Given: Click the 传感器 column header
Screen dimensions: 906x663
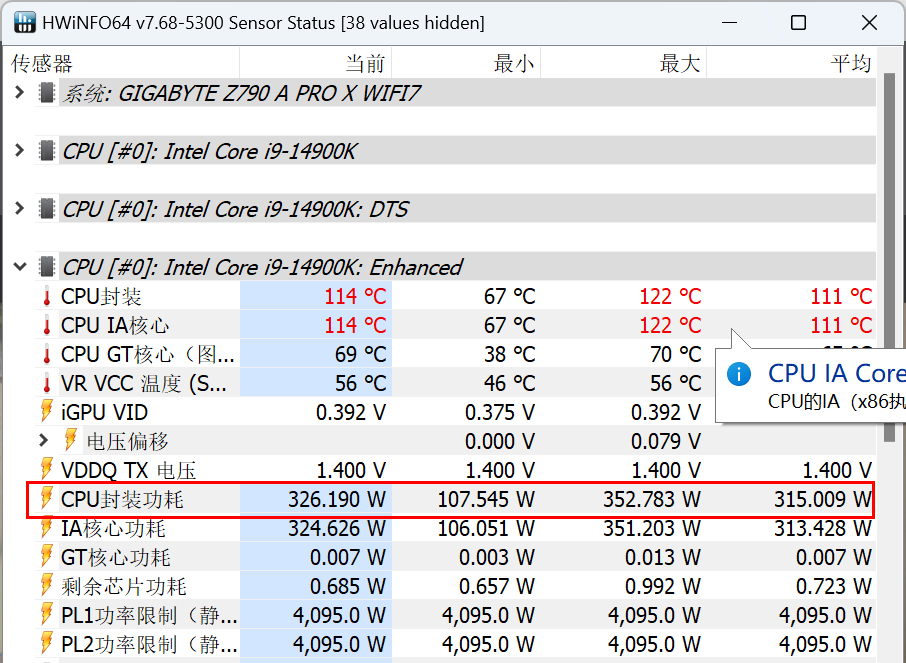Looking at the screenshot, I should pos(42,64).
